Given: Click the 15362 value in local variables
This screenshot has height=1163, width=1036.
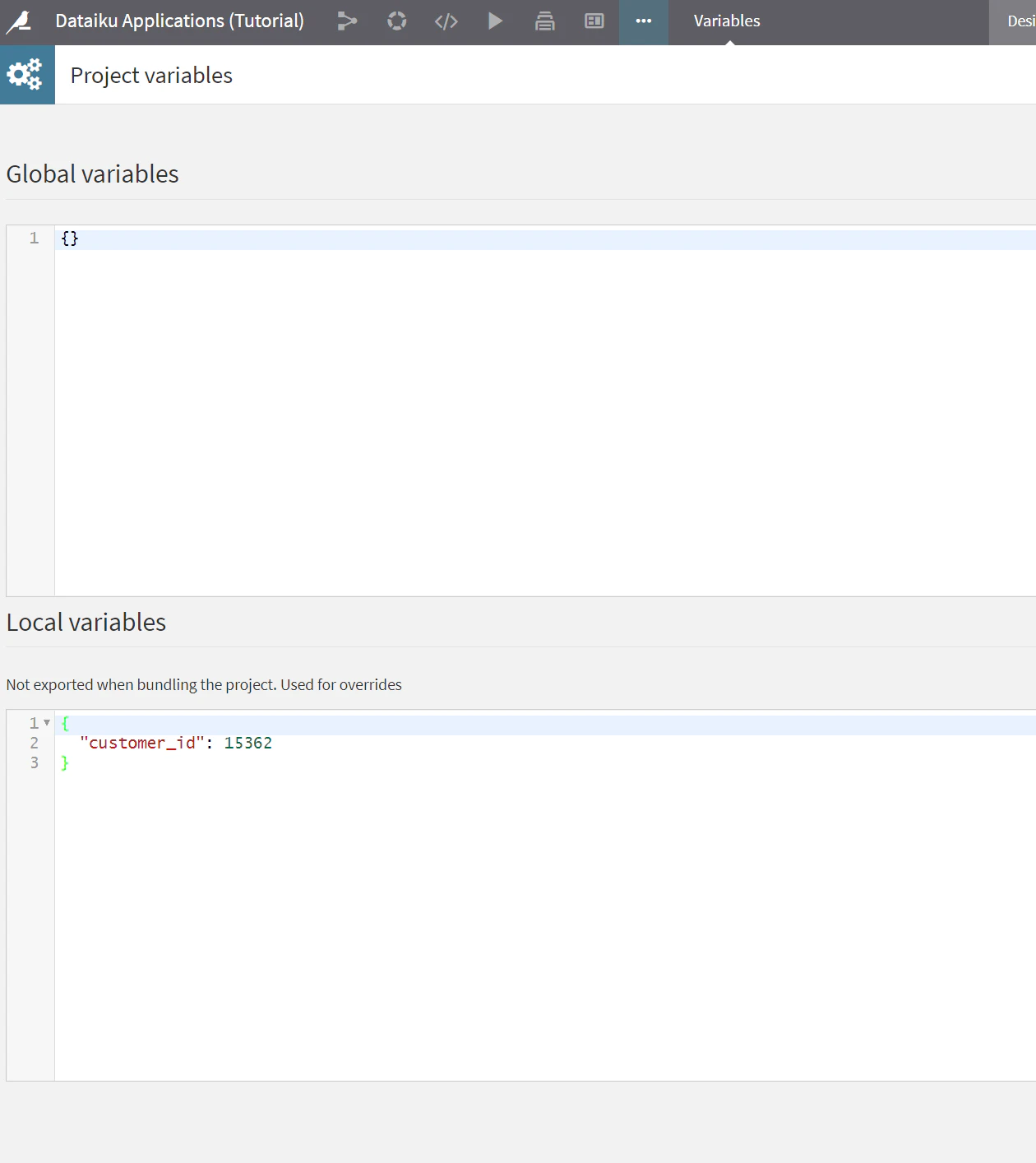Looking at the screenshot, I should click(x=248, y=743).
